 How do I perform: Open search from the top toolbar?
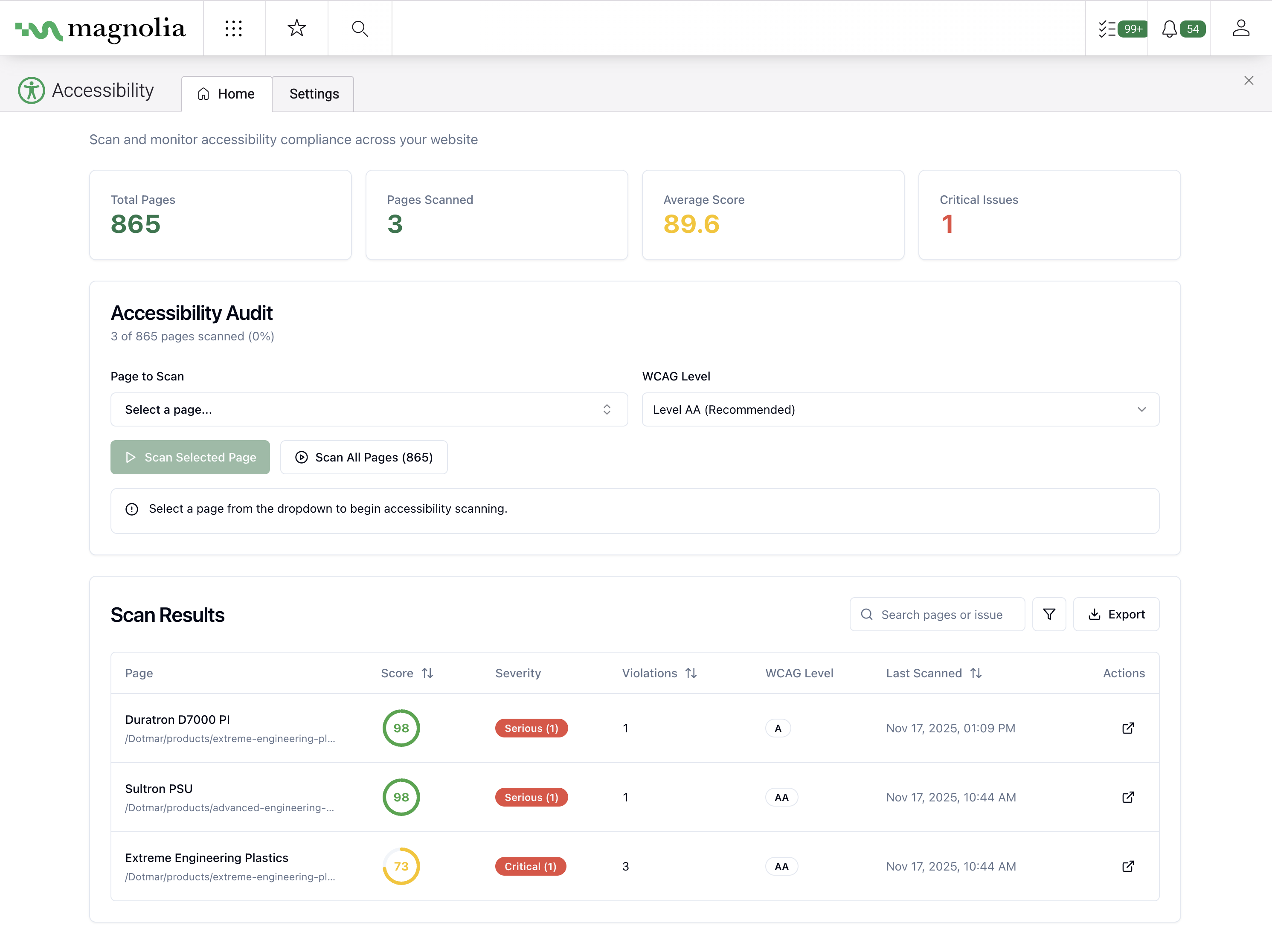360,28
